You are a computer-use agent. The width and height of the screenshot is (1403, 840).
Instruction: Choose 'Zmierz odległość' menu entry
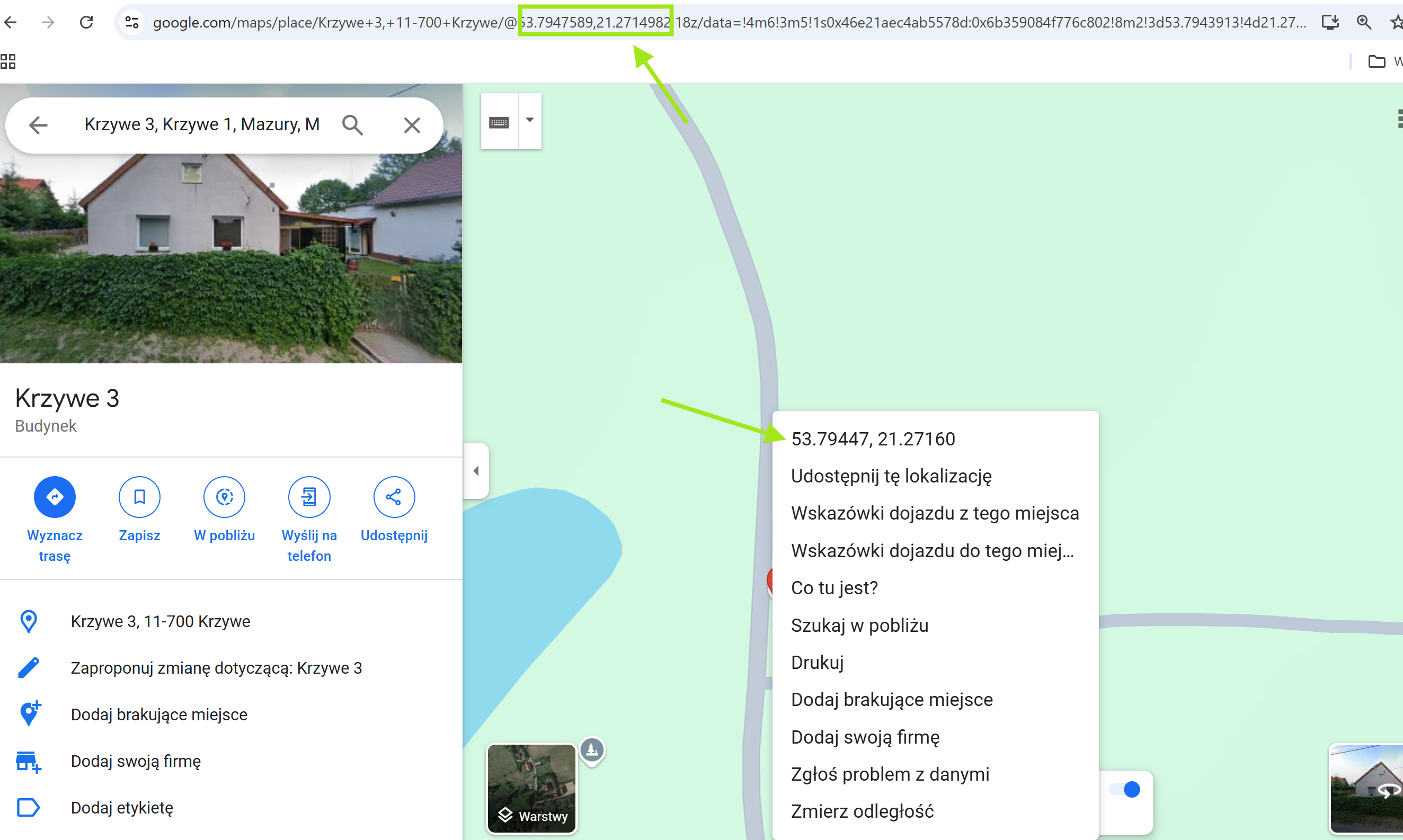[862, 811]
